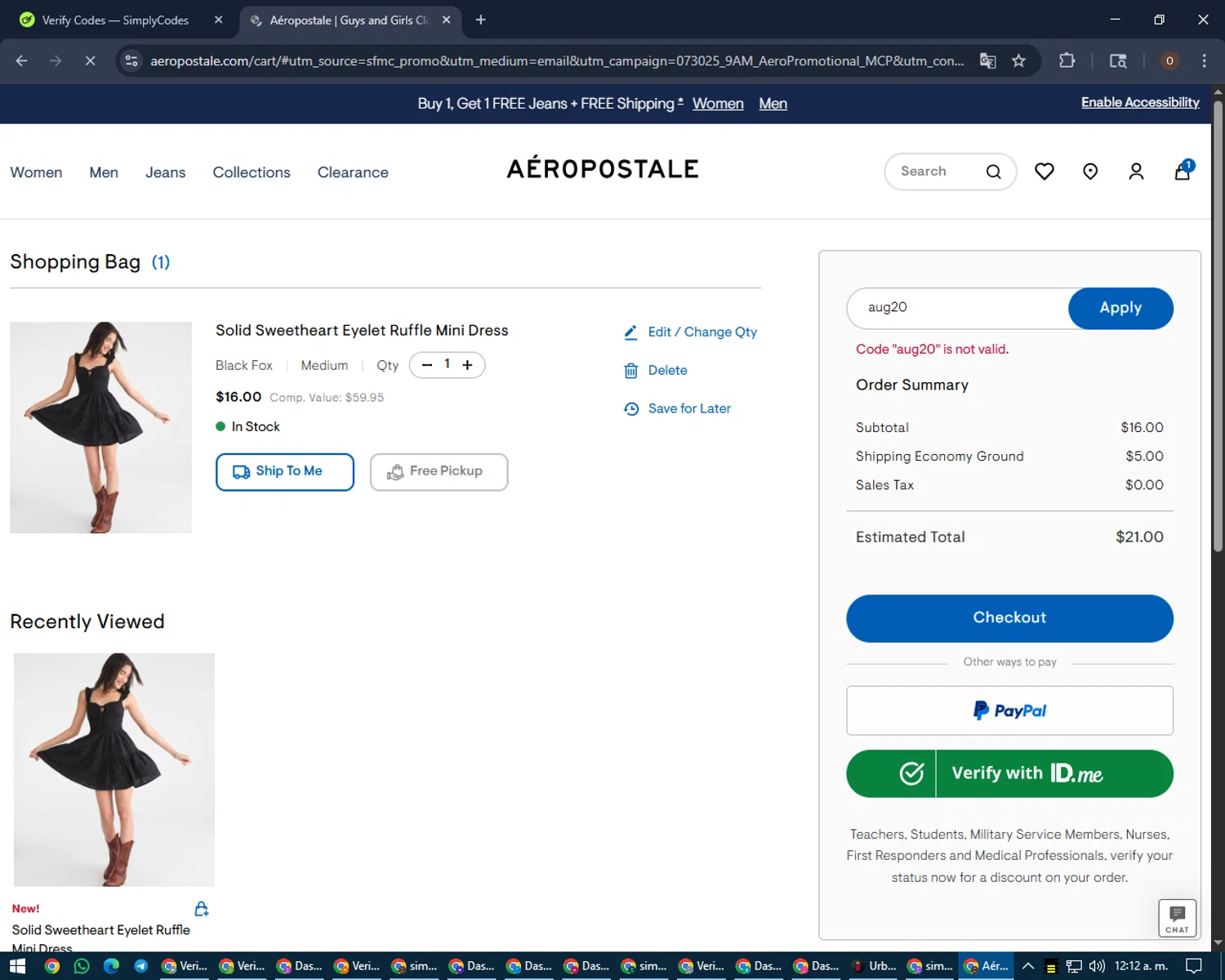The image size is (1225, 980).
Task: Click the Search input field
Action: (x=935, y=171)
